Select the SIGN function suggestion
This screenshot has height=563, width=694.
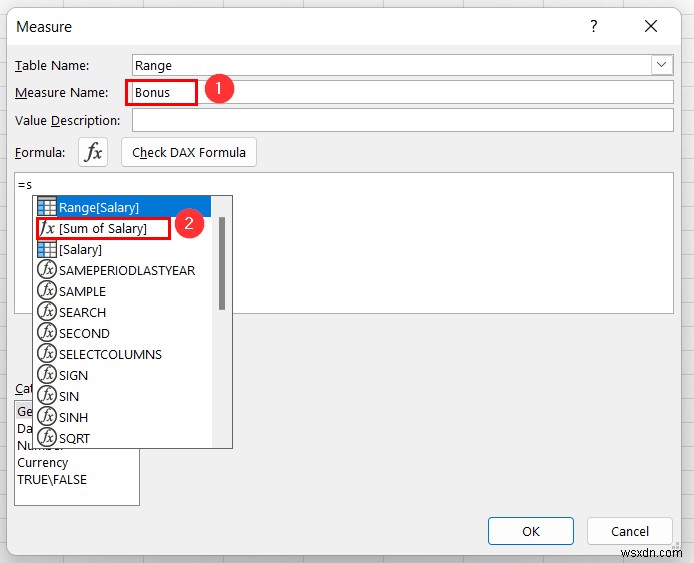point(123,375)
